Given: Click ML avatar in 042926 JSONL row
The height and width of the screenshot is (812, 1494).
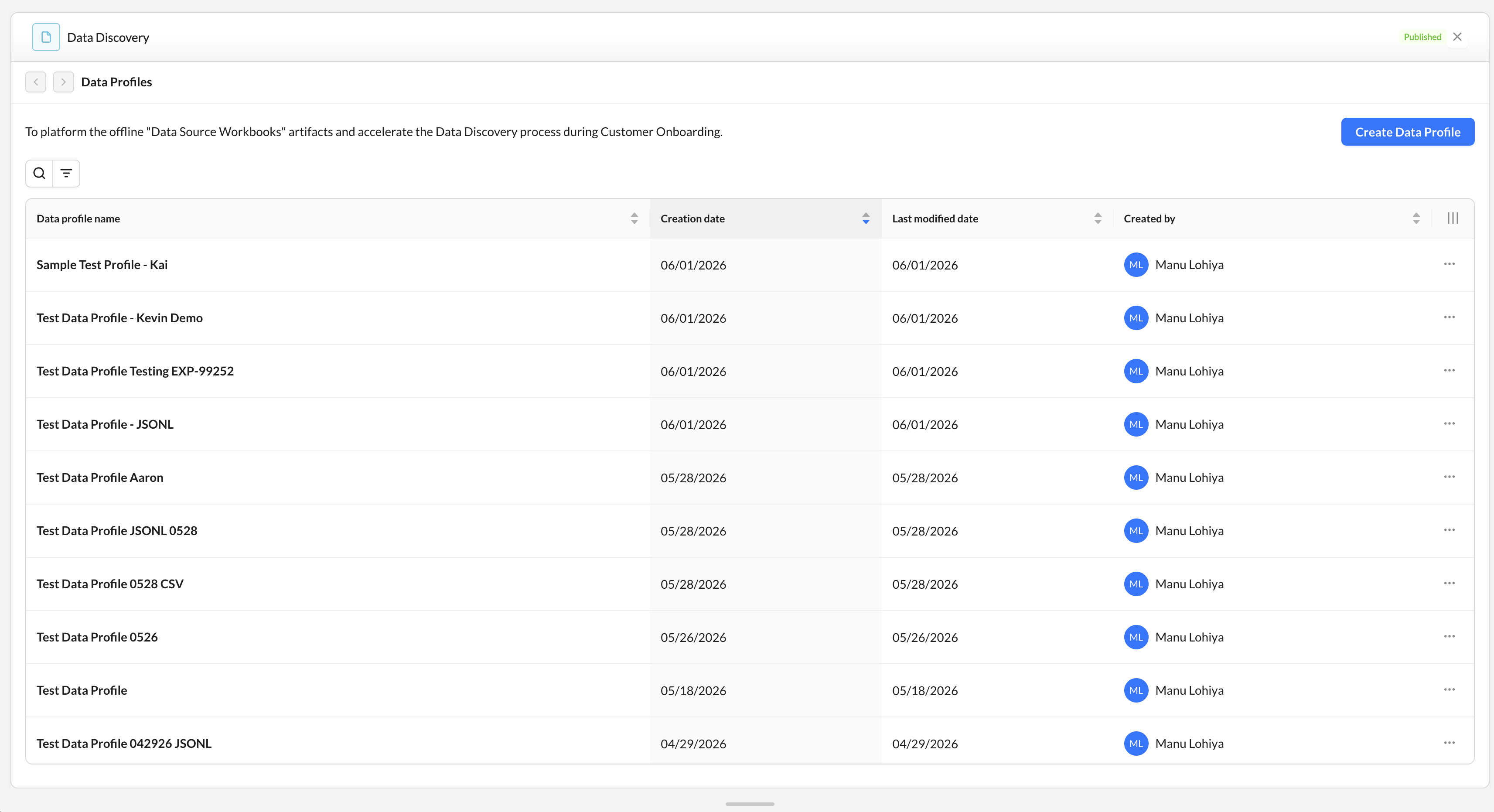Looking at the screenshot, I should [x=1136, y=744].
